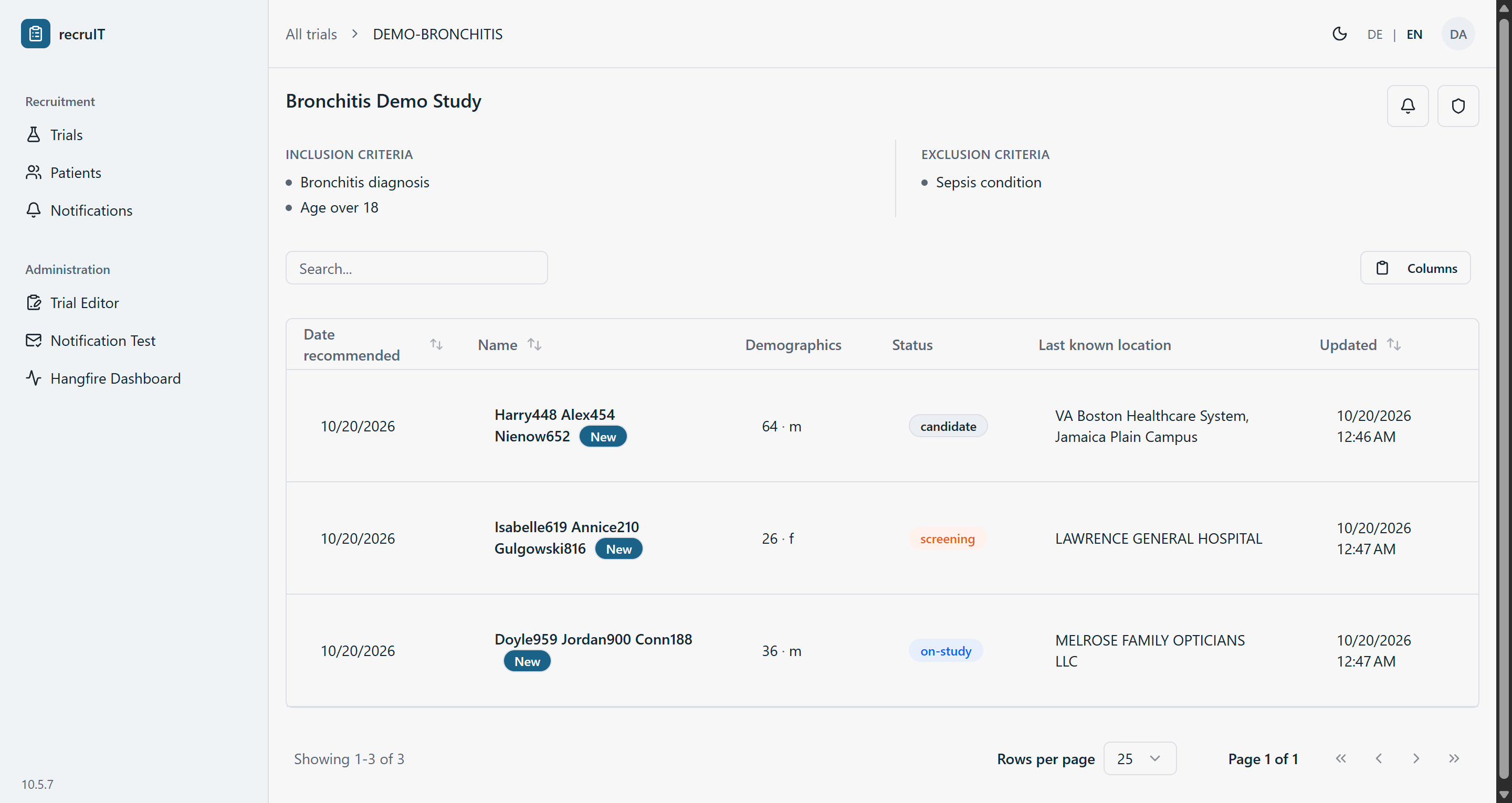The width and height of the screenshot is (1512, 803).
Task: Click MELROSE FAMILY OPTICIANS LLC cell
Action: click(1150, 650)
